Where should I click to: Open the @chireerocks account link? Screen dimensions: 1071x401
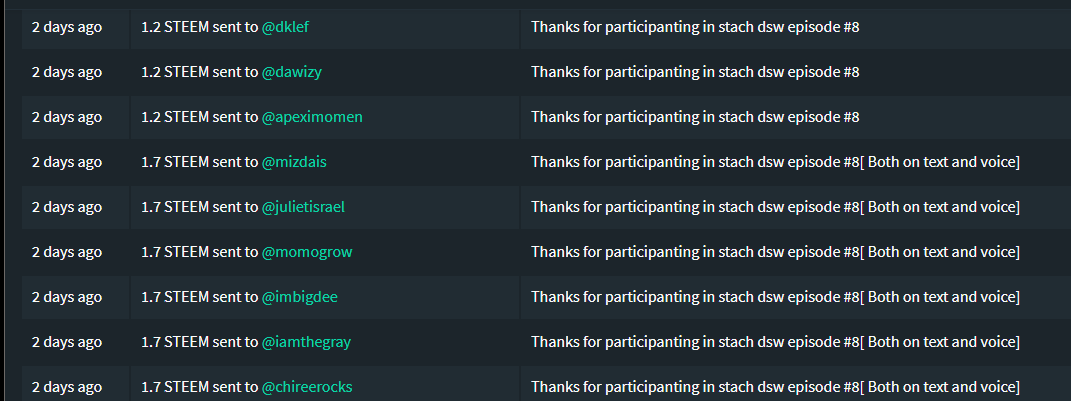[307, 387]
